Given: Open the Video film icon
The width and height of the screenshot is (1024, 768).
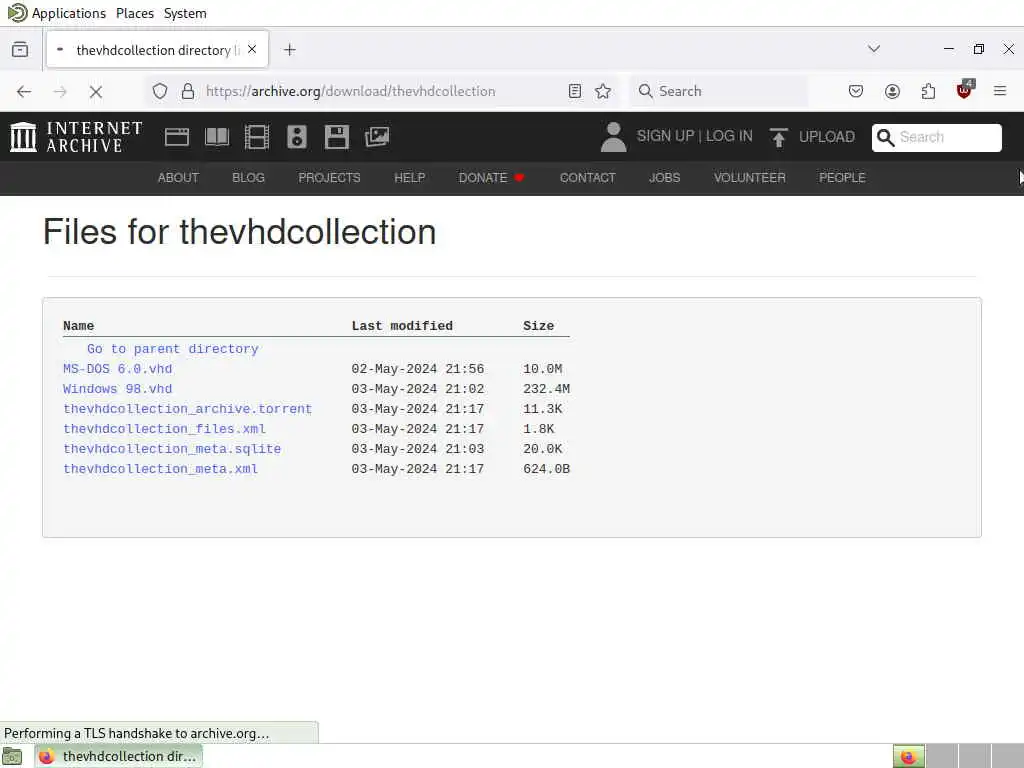Looking at the screenshot, I should pyautogui.click(x=257, y=137).
